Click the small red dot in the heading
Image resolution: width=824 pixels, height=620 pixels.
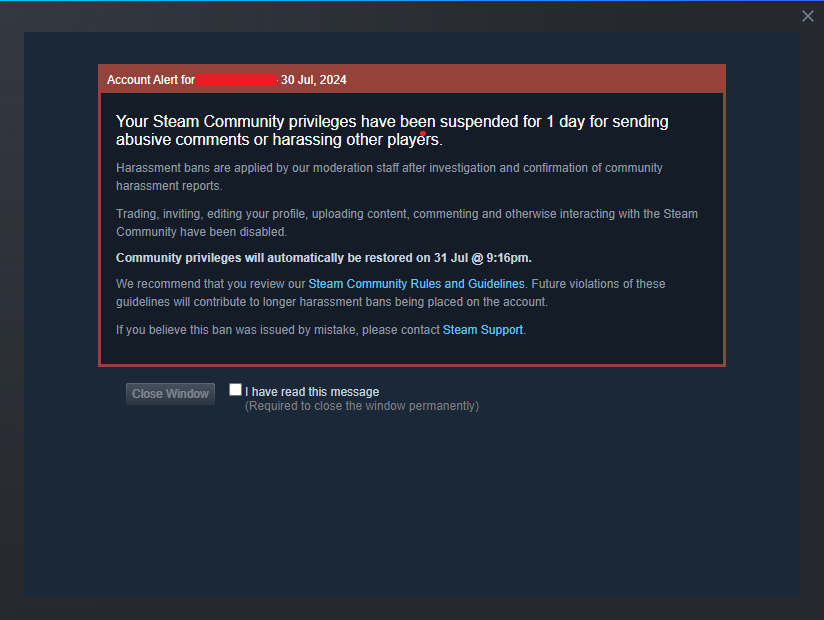[423, 133]
